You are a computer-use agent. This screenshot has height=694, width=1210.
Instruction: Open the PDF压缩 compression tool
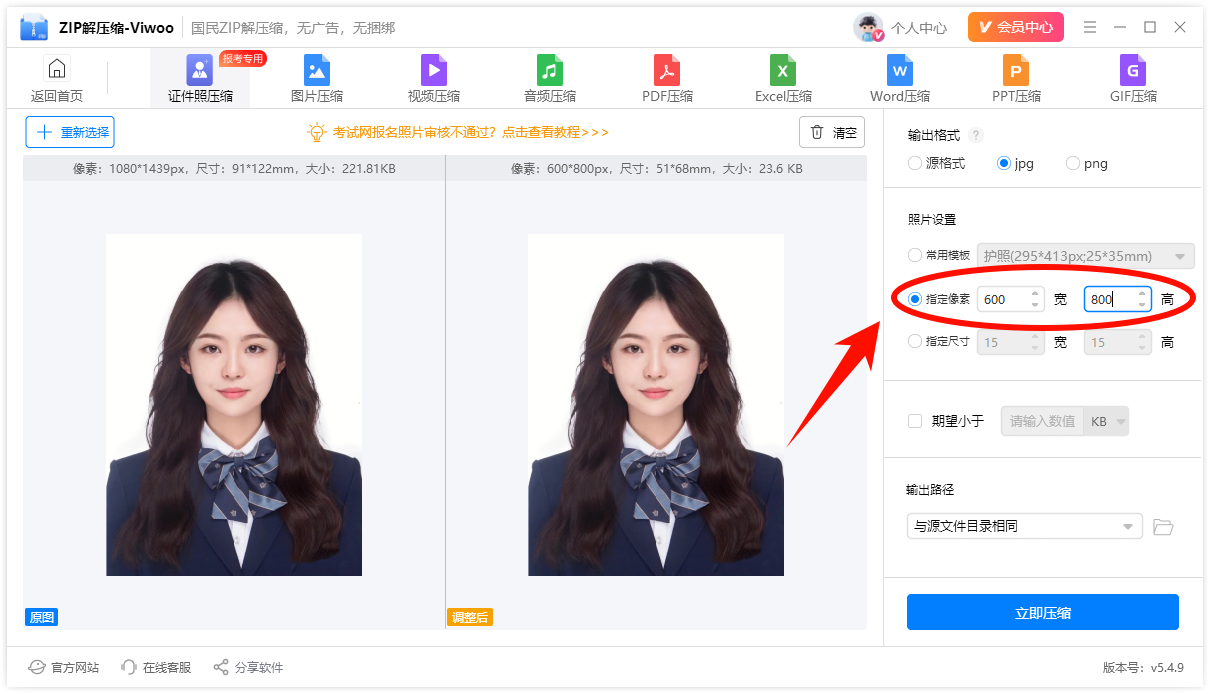(x=667, y=79)
